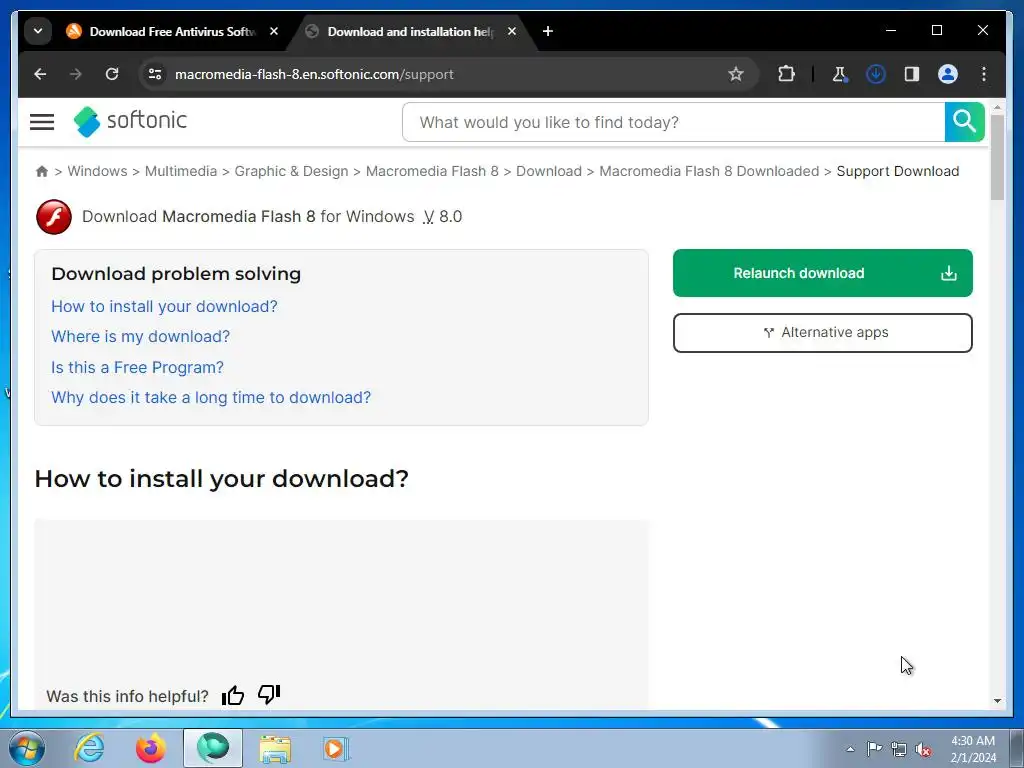Open the profile avatar menu
This screenshot has width=1024, height=768.
point(948,74)
